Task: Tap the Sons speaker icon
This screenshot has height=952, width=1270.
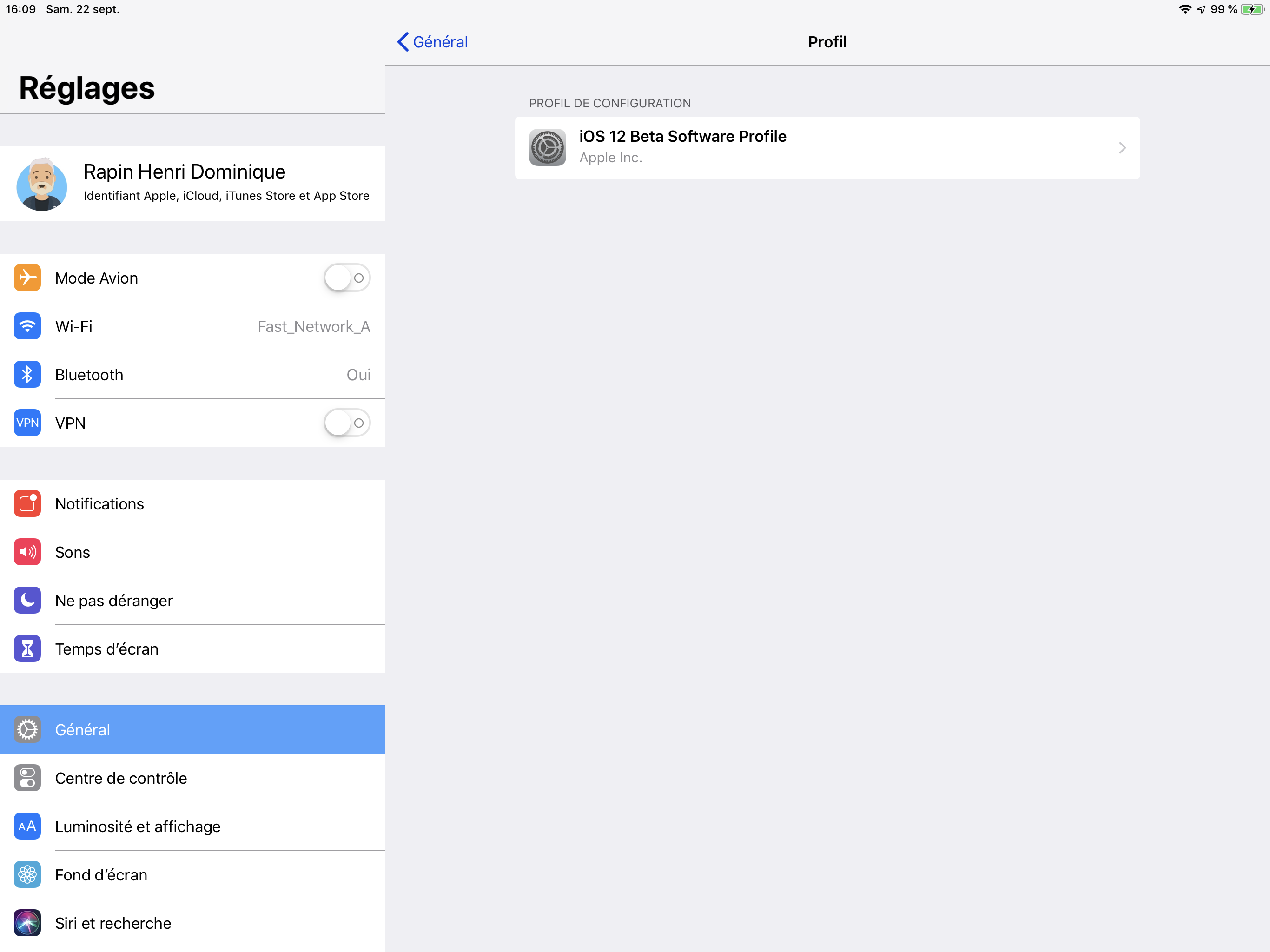Action: pyautogui.click(x=27, y=552)
